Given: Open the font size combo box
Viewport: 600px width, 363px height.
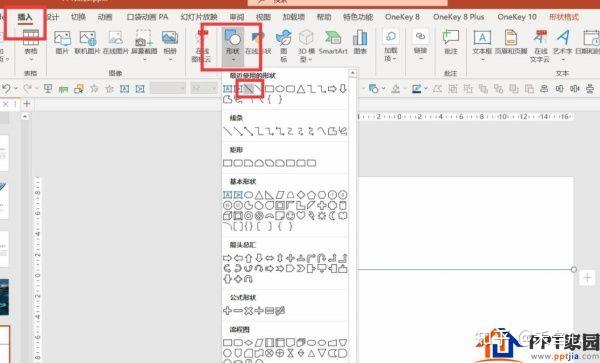Looking at the screenshot, I should click(204, 88).
